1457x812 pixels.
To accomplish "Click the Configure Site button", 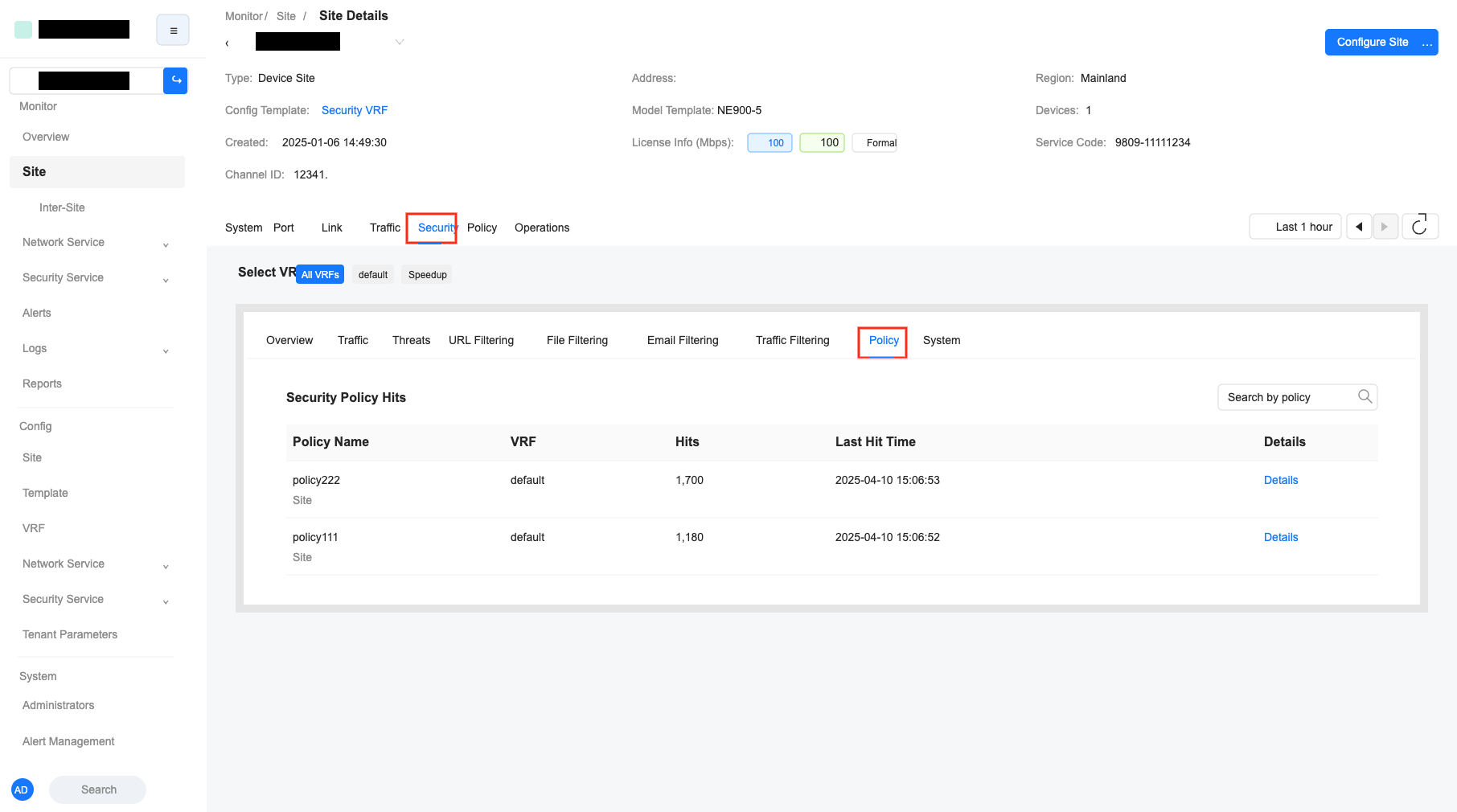I will click(1372, 42).
